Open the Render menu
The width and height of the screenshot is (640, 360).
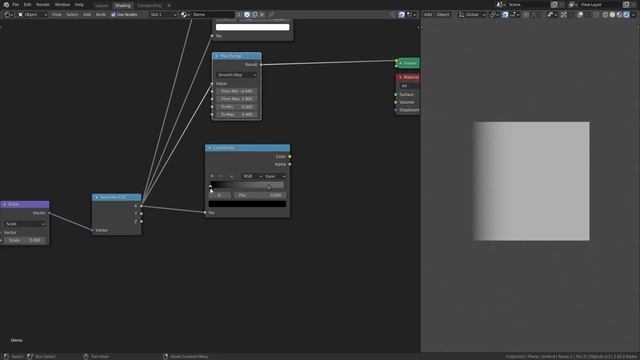pos(43,4)
